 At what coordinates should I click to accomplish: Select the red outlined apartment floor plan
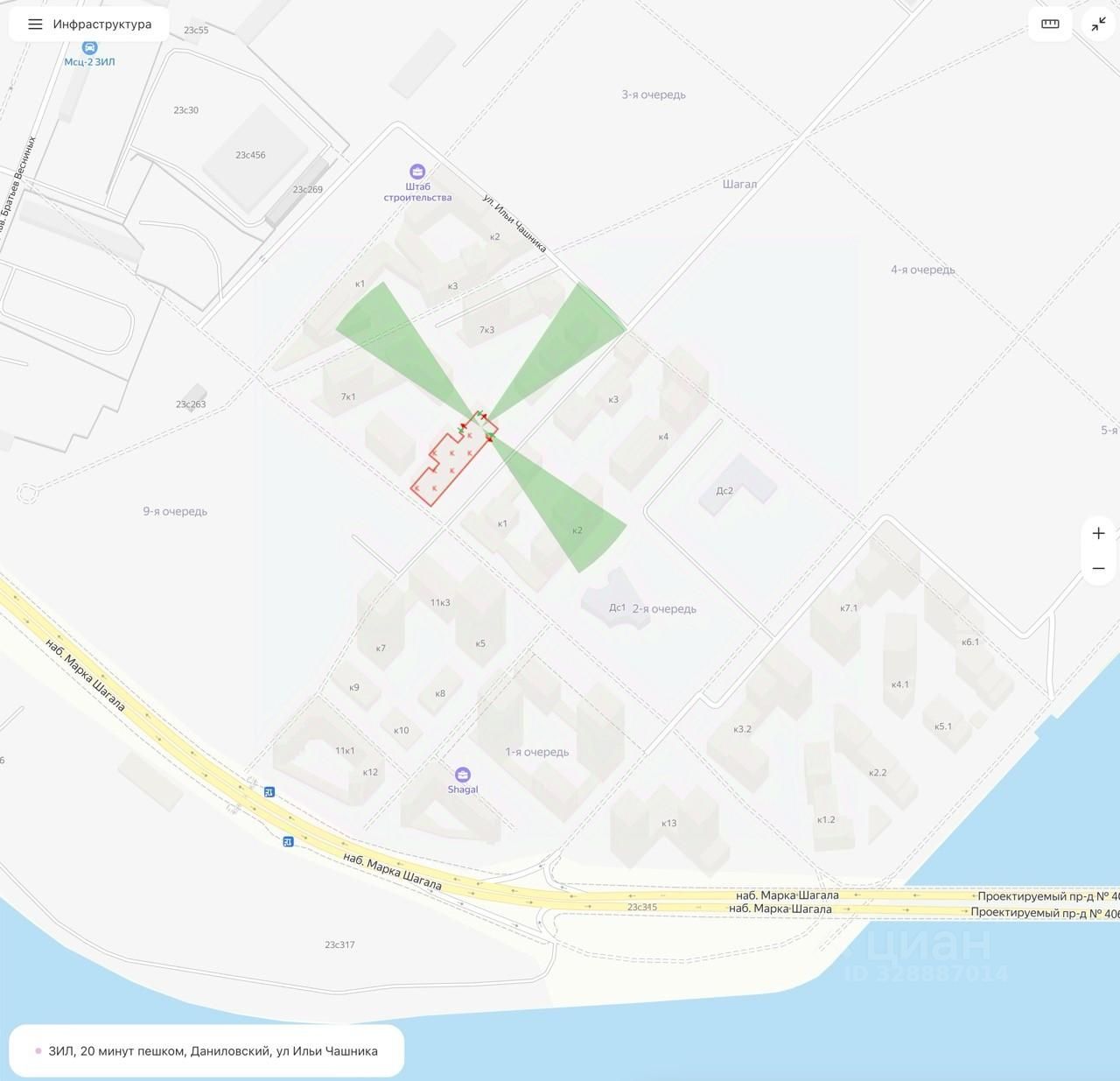click(x=454, y=458)
